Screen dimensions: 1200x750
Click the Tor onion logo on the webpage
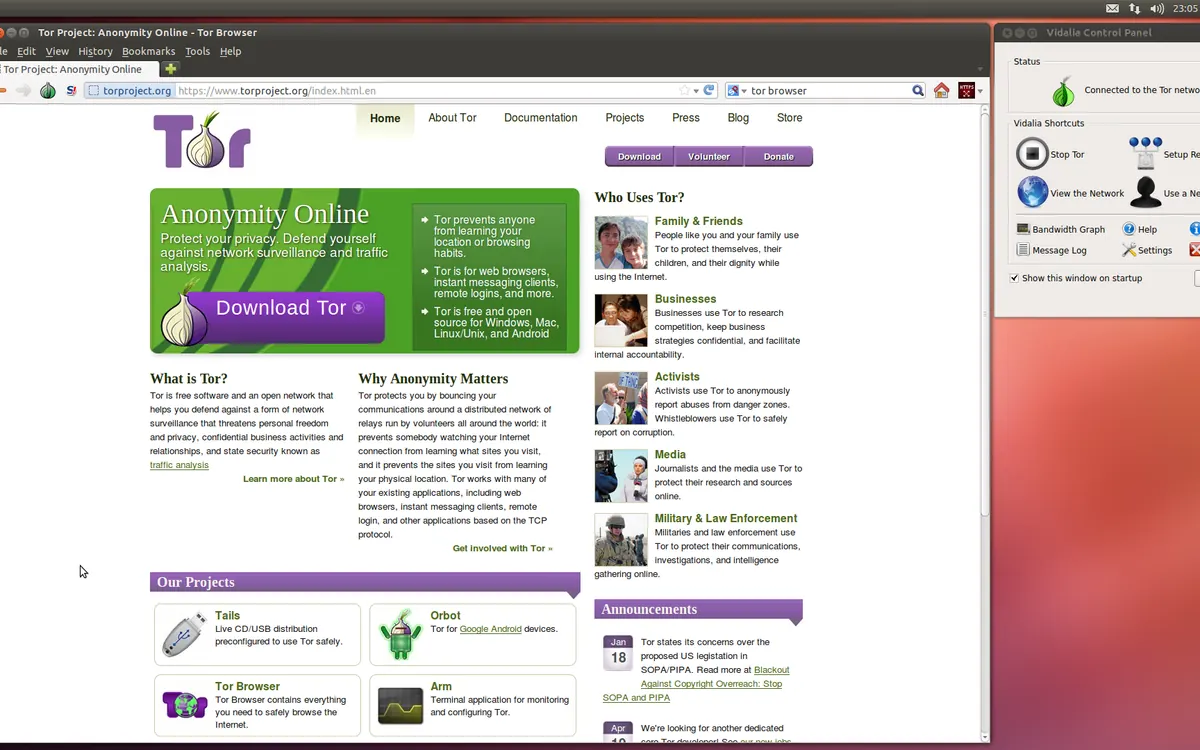click(x=202, y=140)
